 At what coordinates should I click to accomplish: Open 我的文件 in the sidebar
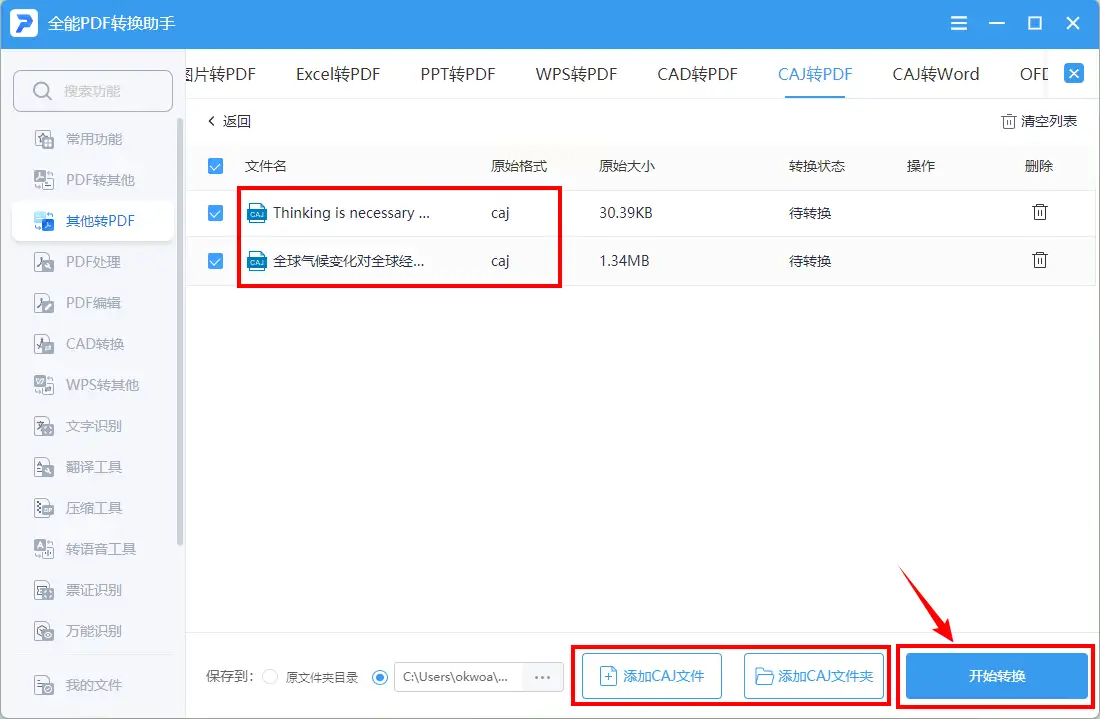pyautogui.click(x=93, y=685)
